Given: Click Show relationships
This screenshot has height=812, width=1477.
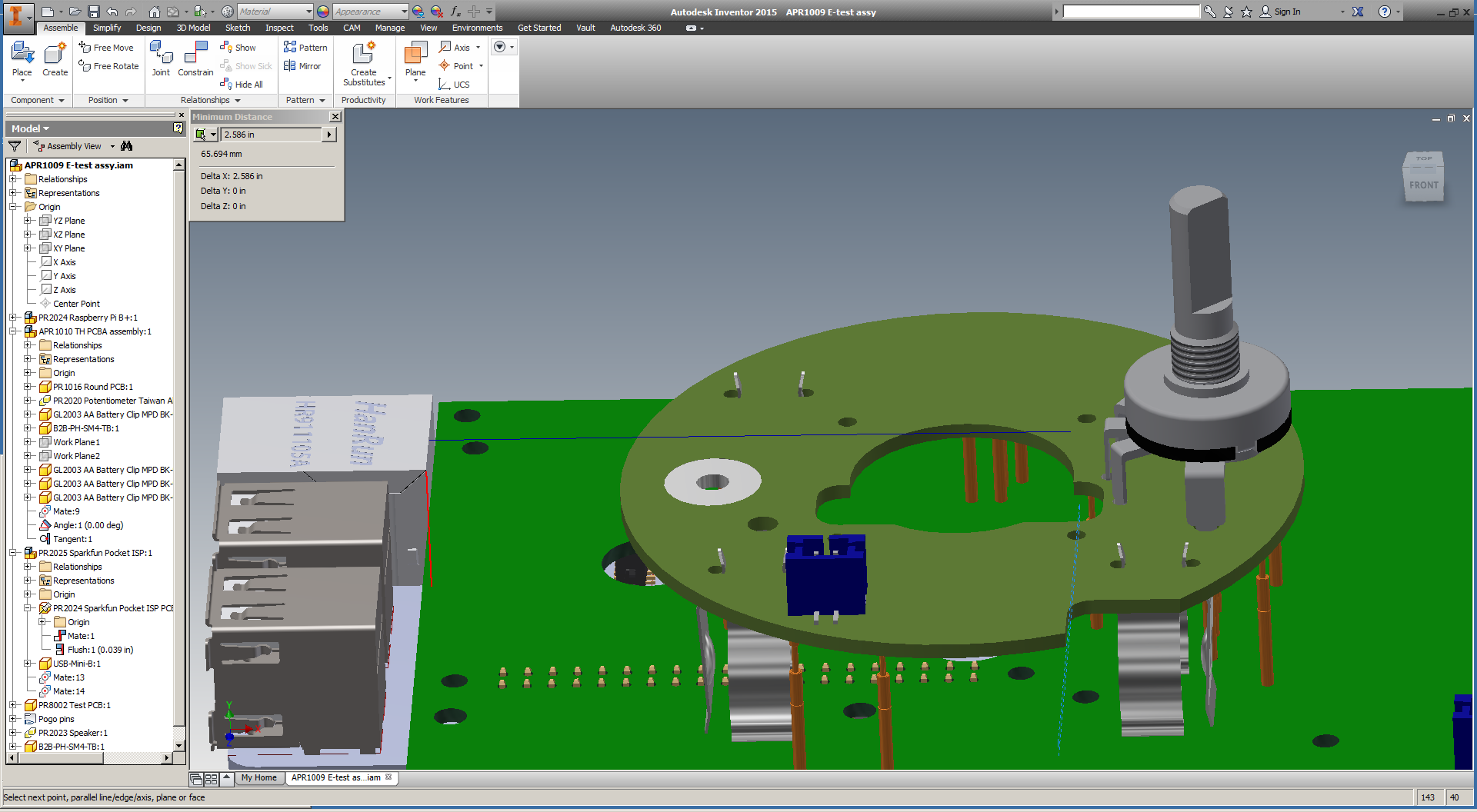Looking at the screenshot, I should [238, 48].
